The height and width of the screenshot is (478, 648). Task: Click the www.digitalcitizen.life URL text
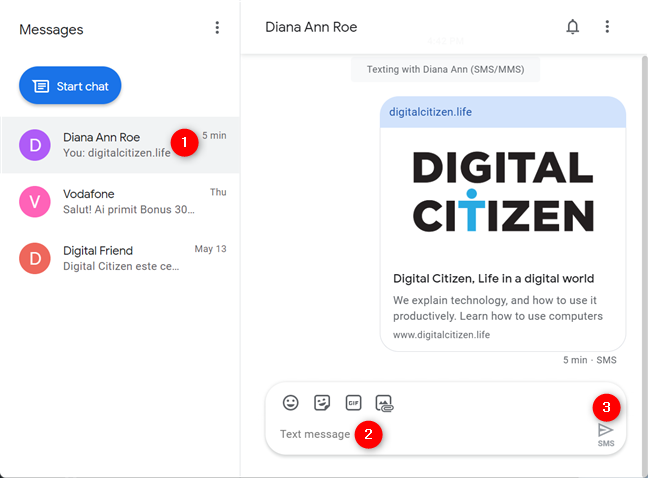pyautogui.click(x=441, y=335)
